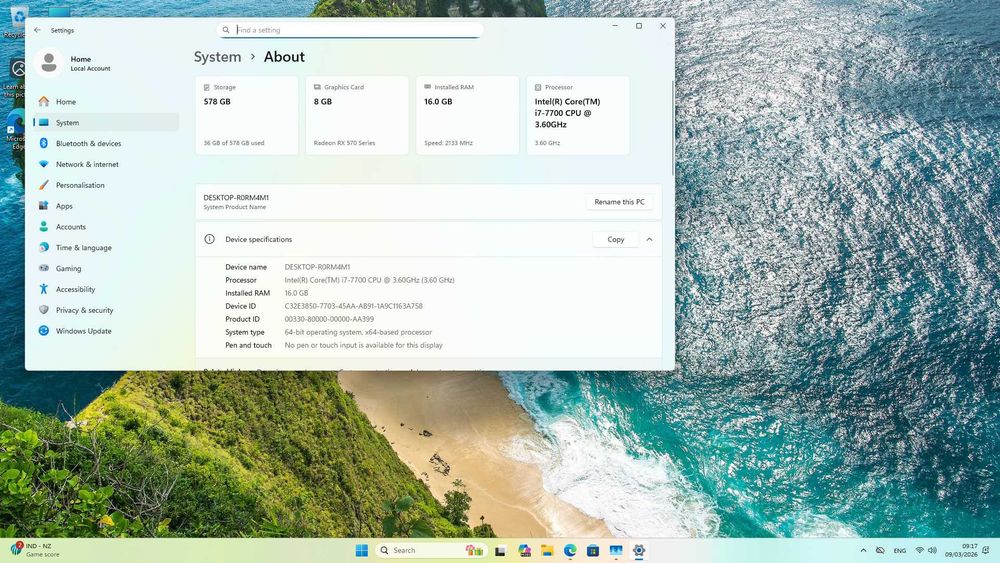Open the Microsoft 365 Copilot taskbar icon
Viewport: 1000px width, 563px height.
point(524,550)
